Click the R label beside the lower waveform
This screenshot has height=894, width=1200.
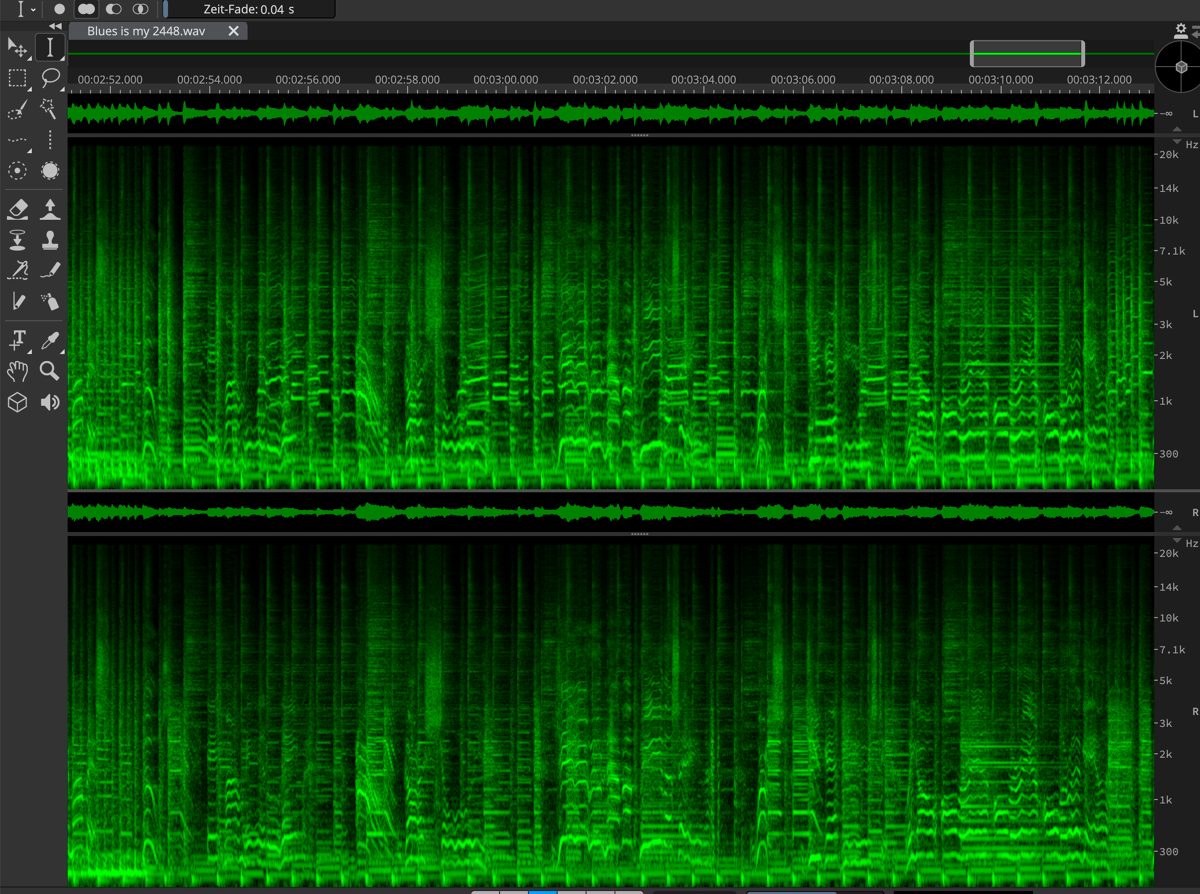[1194, 512]
